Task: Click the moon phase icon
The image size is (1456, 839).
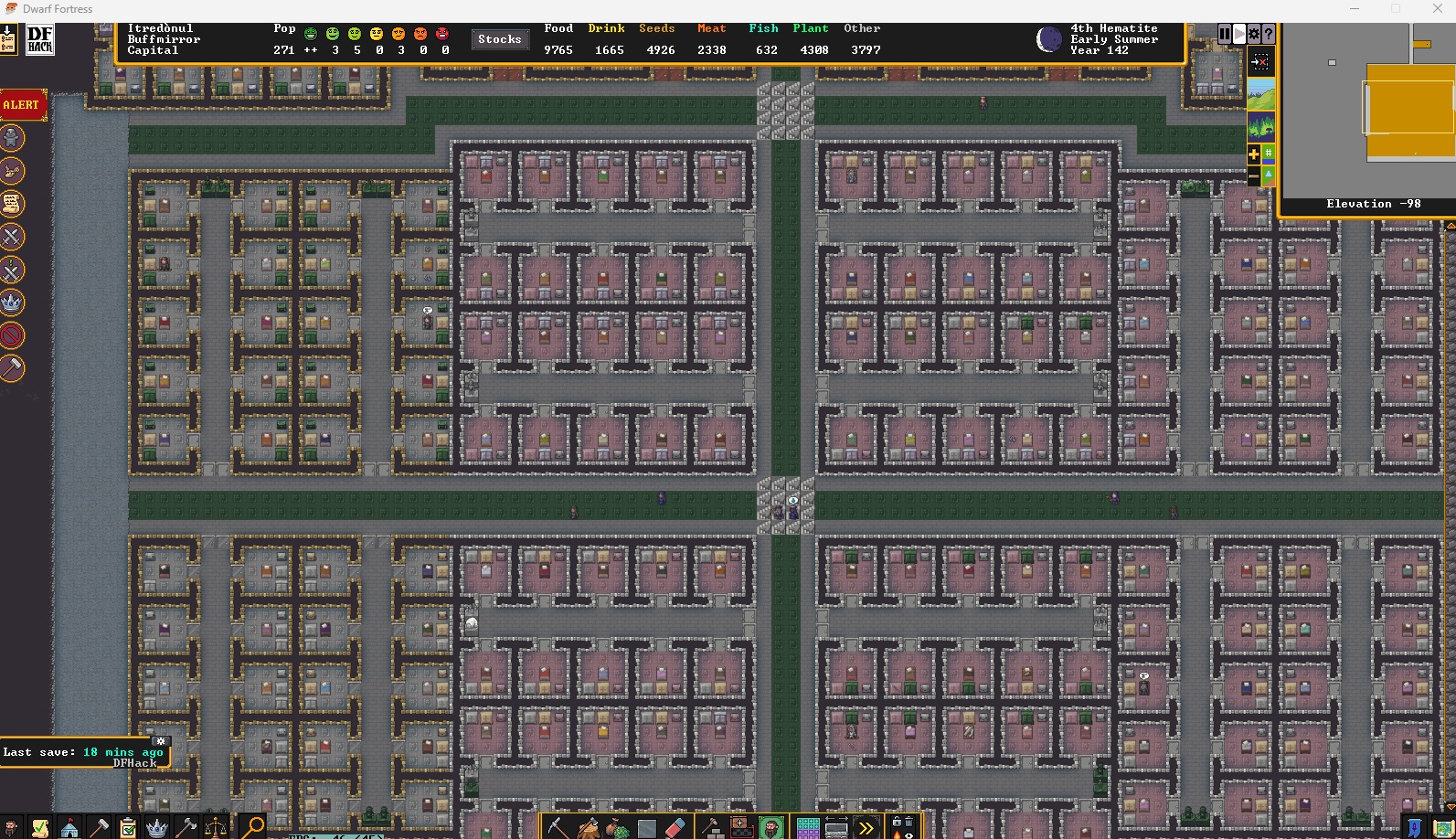Action: tap(1049, 39)
